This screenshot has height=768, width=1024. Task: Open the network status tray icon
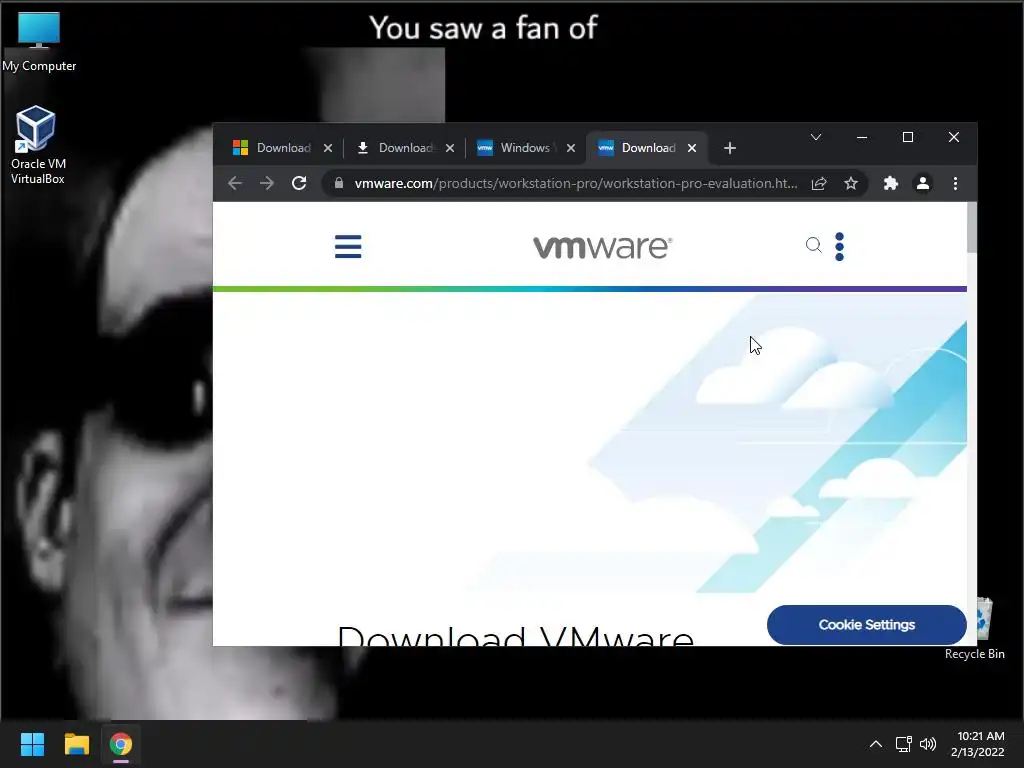coord(903,744)
